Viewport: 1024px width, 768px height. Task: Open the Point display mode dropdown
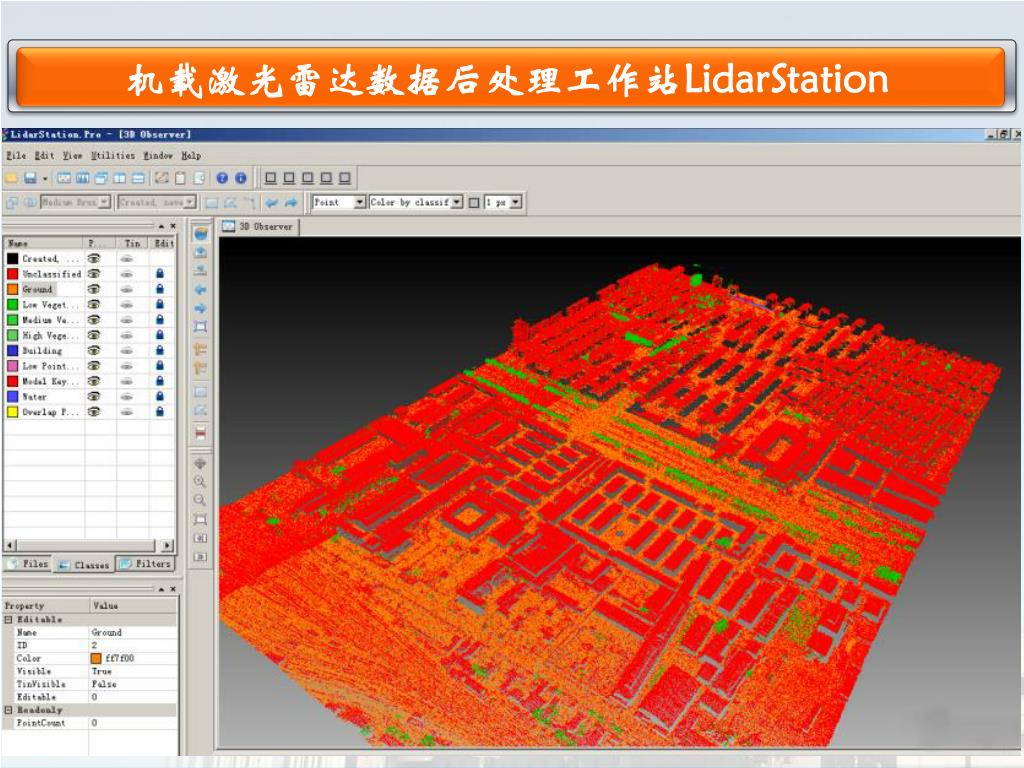click(359, 202)
